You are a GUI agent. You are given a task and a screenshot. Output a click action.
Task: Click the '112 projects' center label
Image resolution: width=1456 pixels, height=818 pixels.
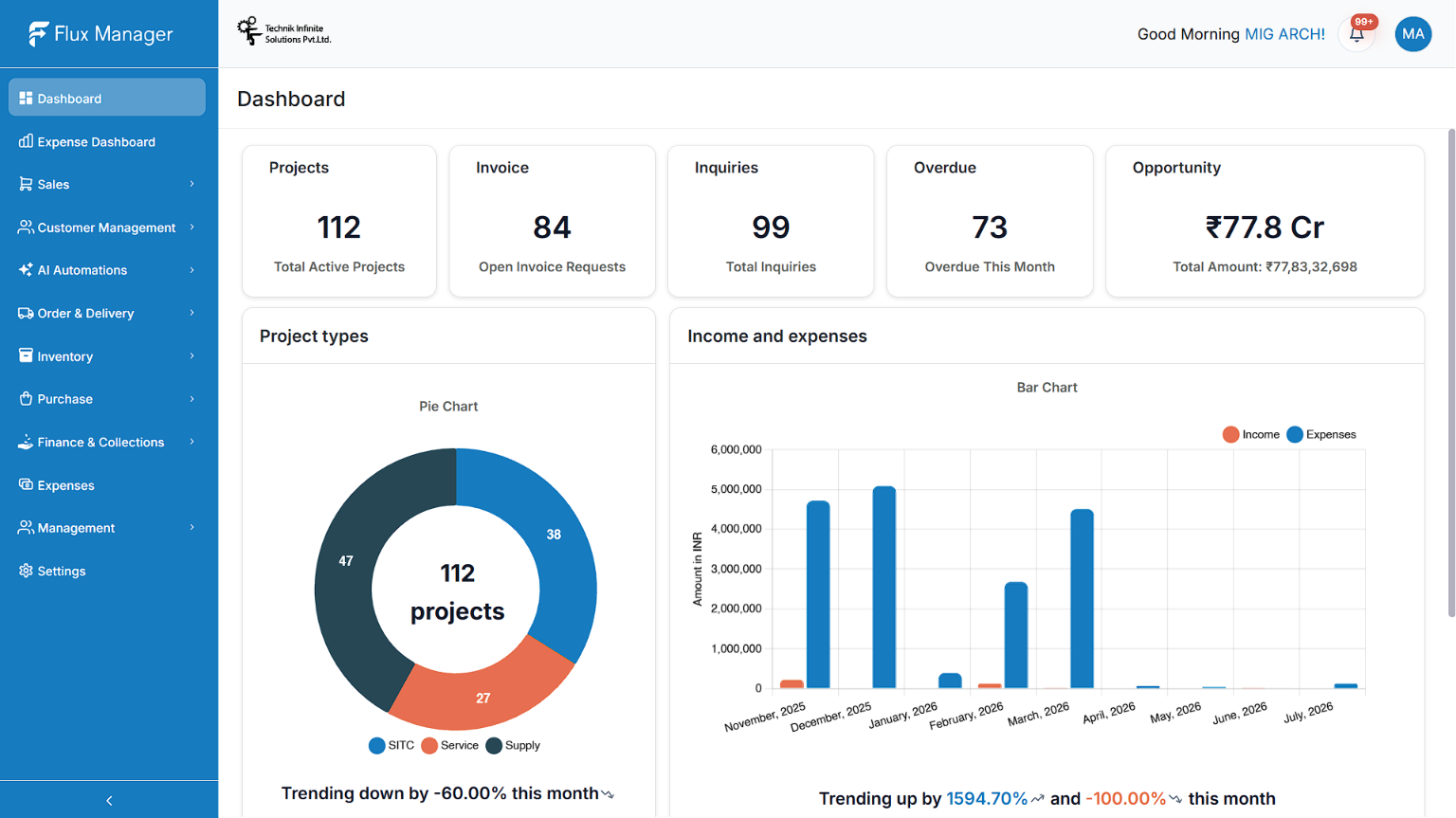[x=457, y=592]
